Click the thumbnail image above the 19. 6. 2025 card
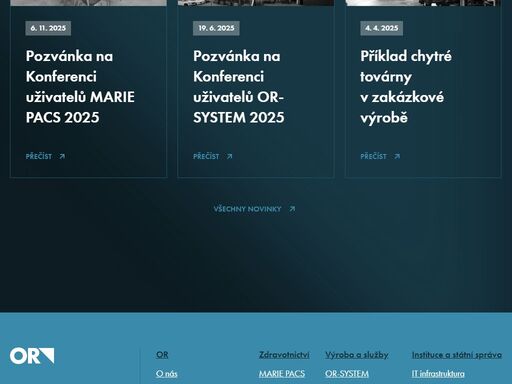This screenshot has height=384, width=512. [x=256, y=3]
